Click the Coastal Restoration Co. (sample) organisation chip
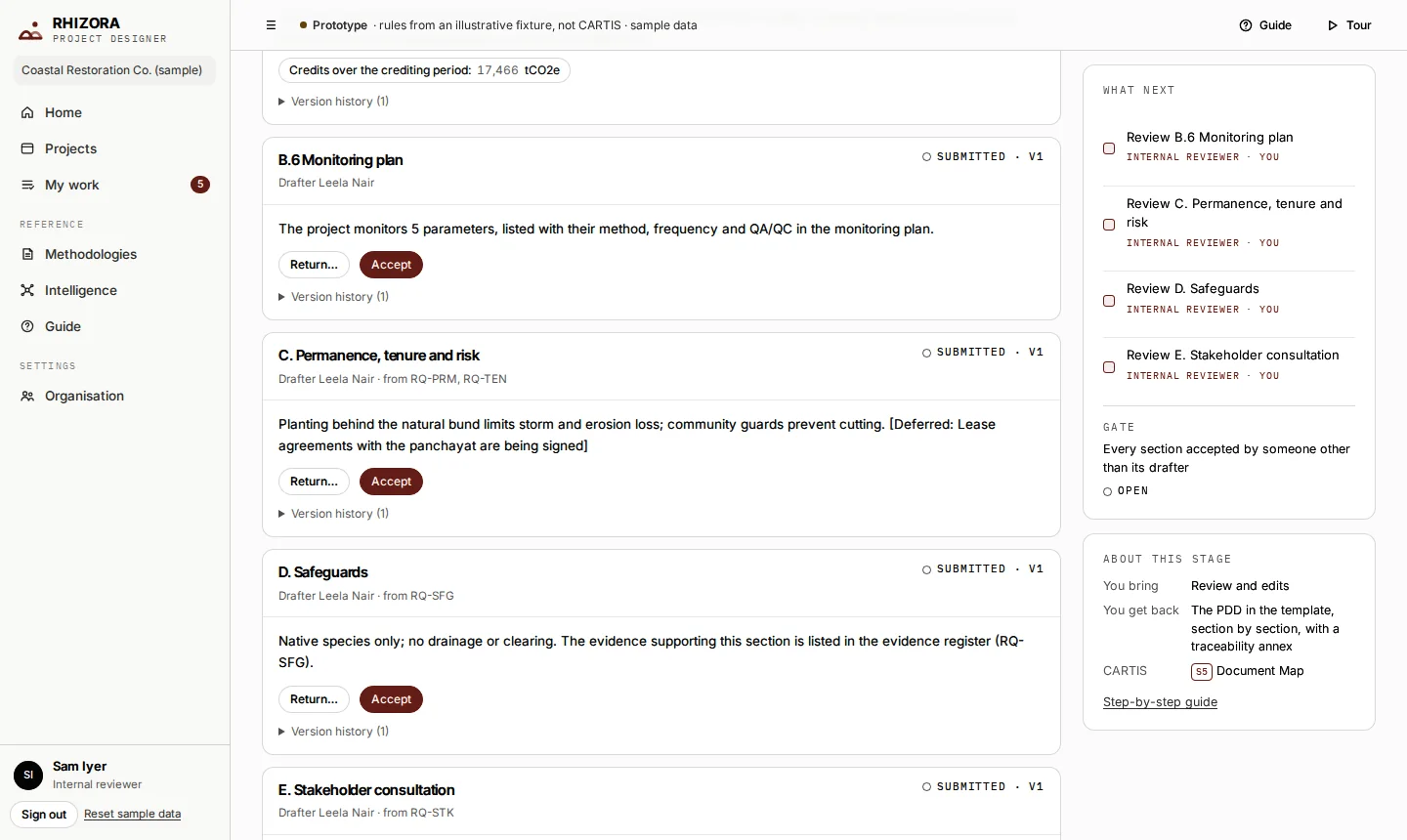 (x=112, y=70)
